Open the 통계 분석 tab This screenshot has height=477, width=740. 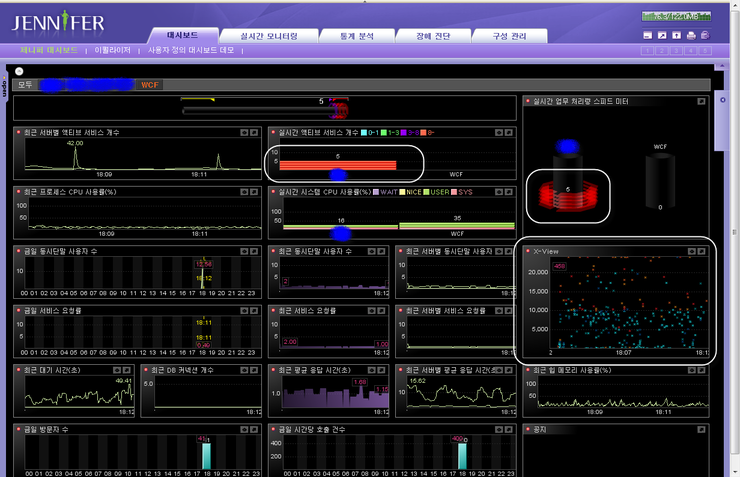tap(357, 36)
